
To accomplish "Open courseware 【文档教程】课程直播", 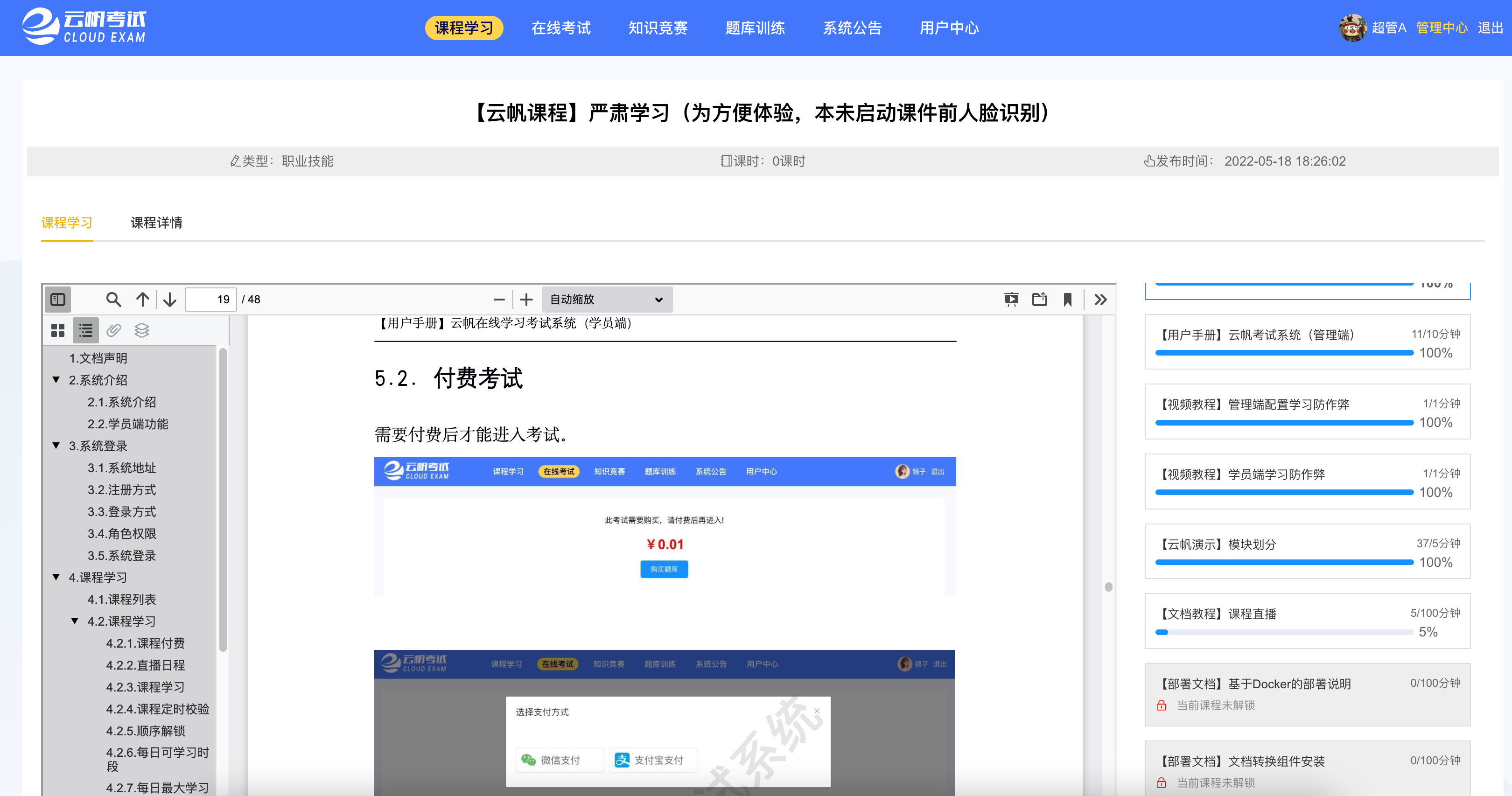I will pyautogui.click(x=1308, y=621).
